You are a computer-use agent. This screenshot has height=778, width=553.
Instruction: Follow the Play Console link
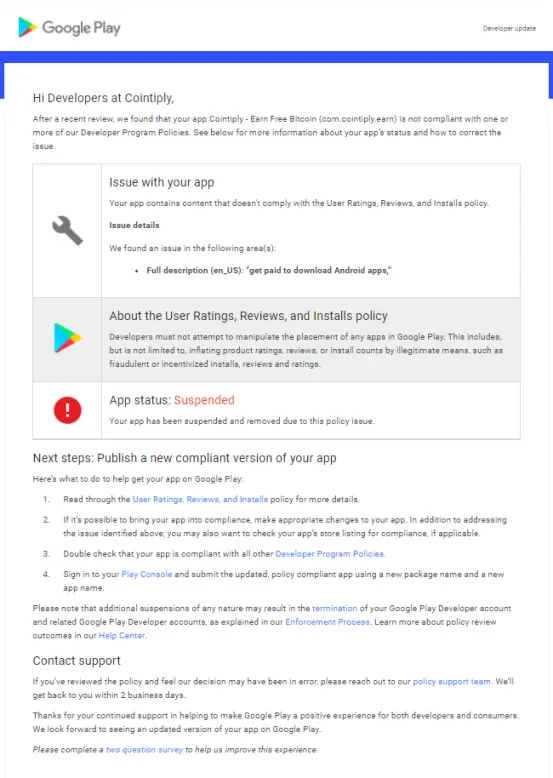coord(147,574)
